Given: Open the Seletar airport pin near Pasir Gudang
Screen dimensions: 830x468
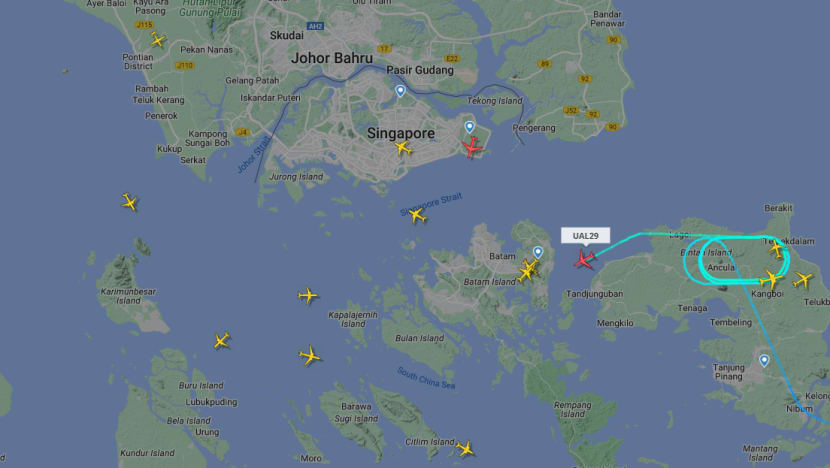Looking at the screenshot, I should point(400,91).
